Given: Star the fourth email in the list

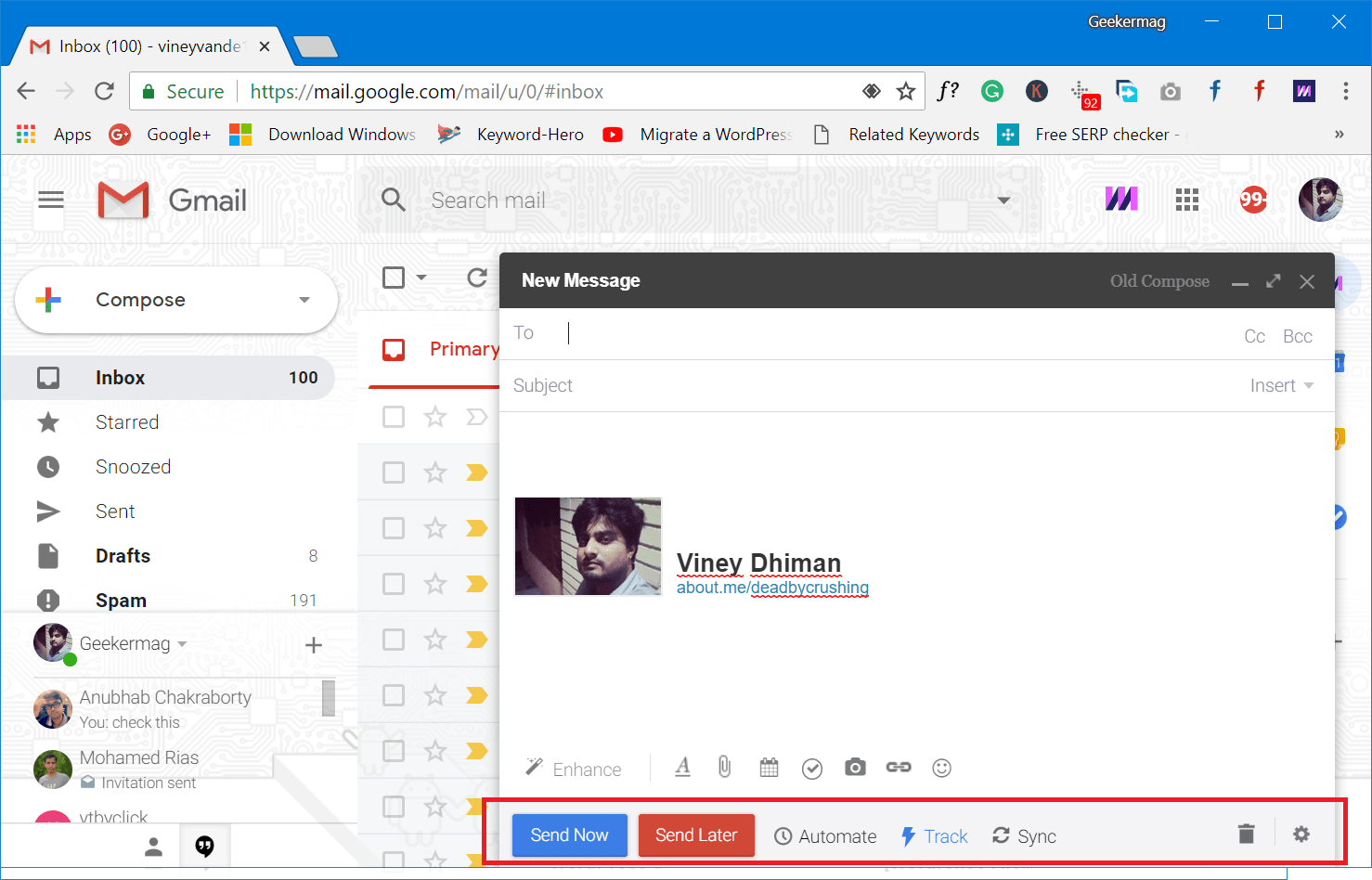Looking at the screenshot, I should click(x=434, y=584).
